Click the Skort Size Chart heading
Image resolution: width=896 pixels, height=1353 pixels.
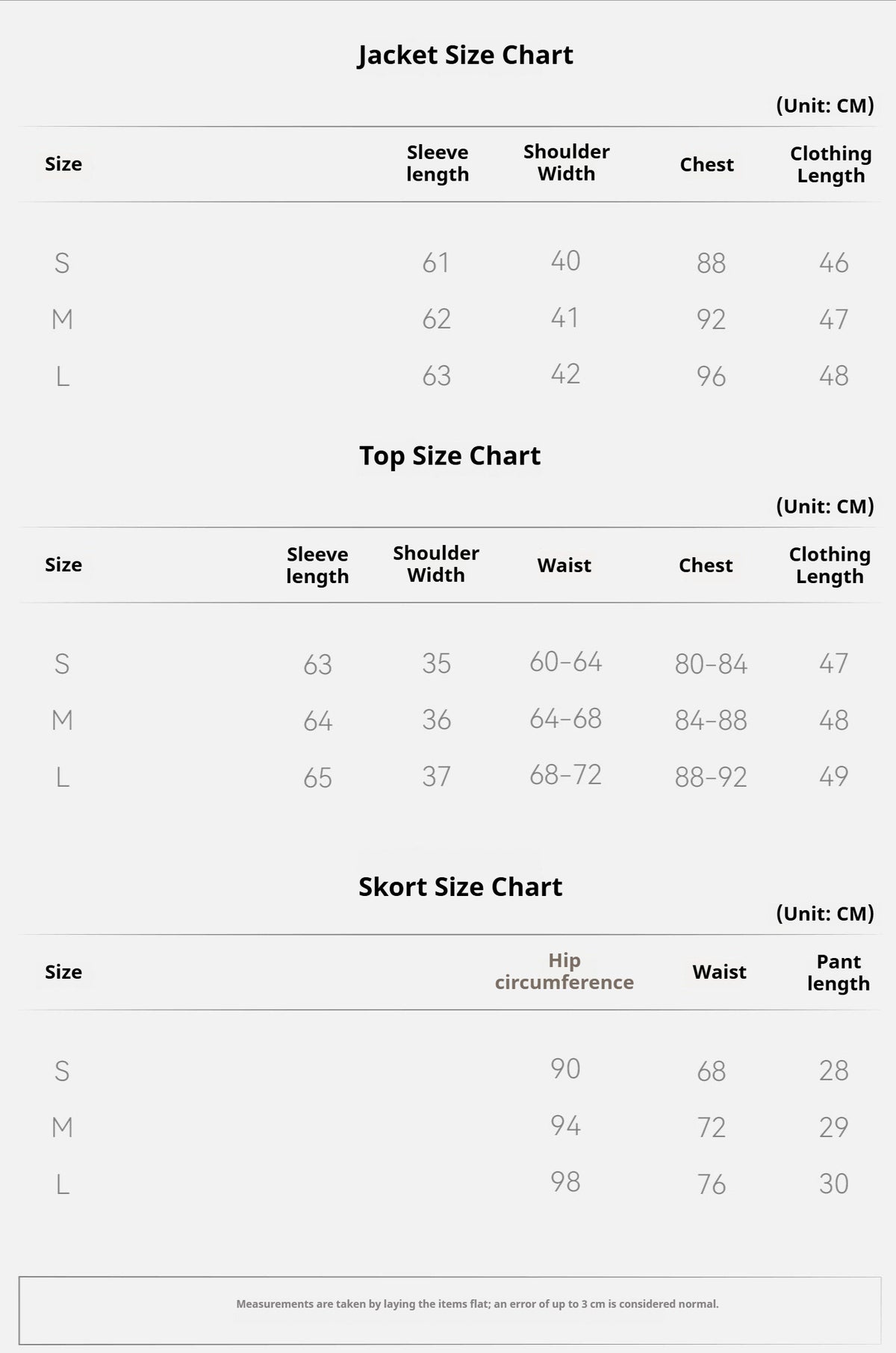[x=460, y=886]
